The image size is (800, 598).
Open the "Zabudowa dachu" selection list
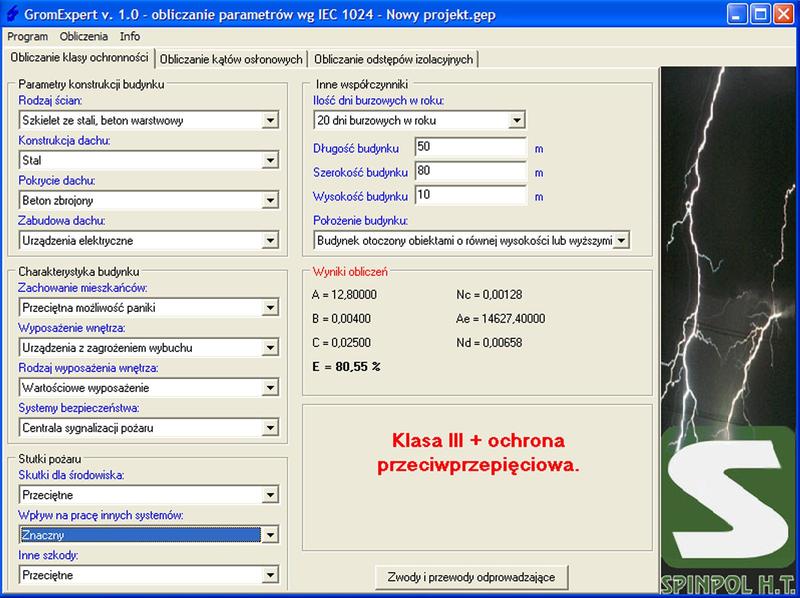270,240
